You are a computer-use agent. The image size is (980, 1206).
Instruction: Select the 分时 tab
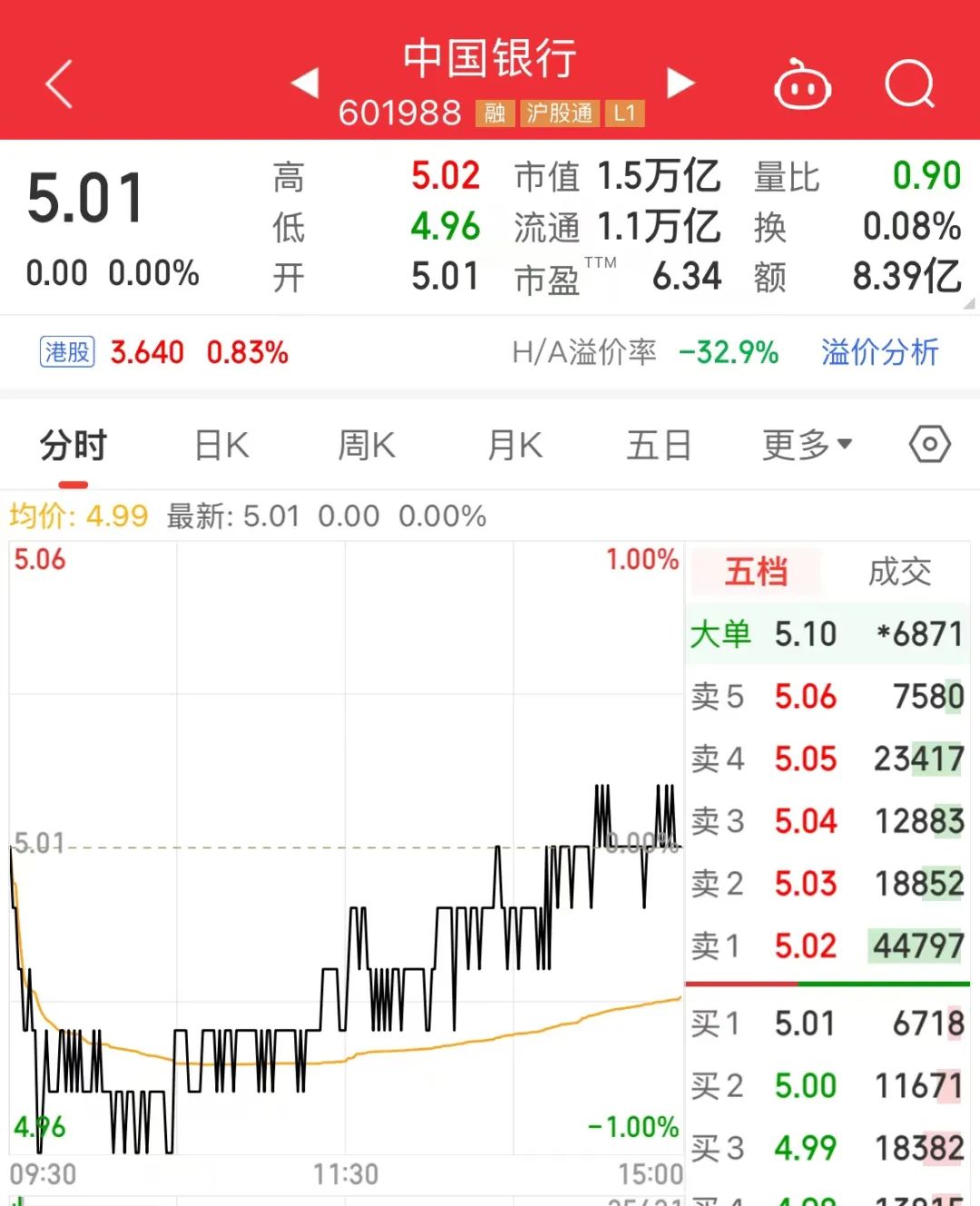(x=73, y=446)
